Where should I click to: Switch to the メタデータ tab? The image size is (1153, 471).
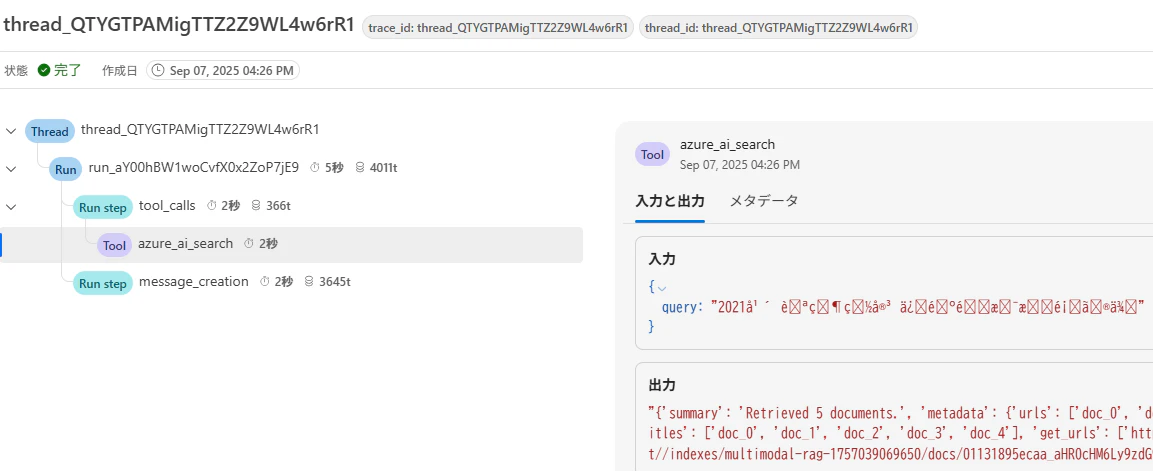(x=763, y=201)
